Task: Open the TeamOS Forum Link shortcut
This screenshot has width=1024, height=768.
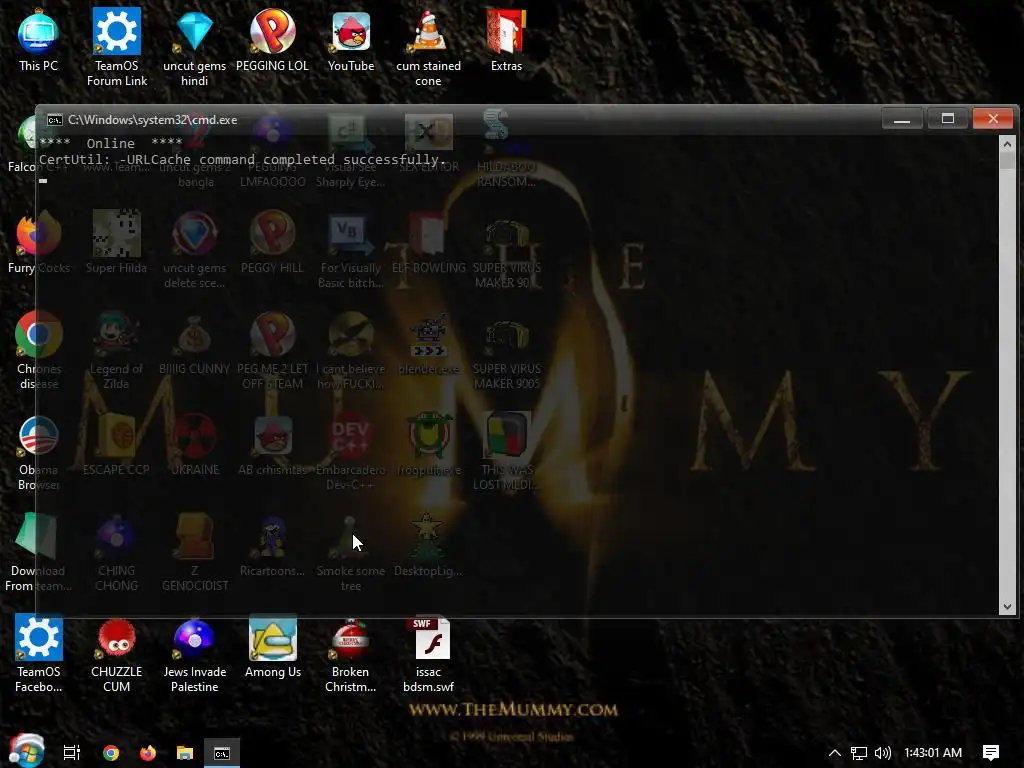Action: [117, 47]
